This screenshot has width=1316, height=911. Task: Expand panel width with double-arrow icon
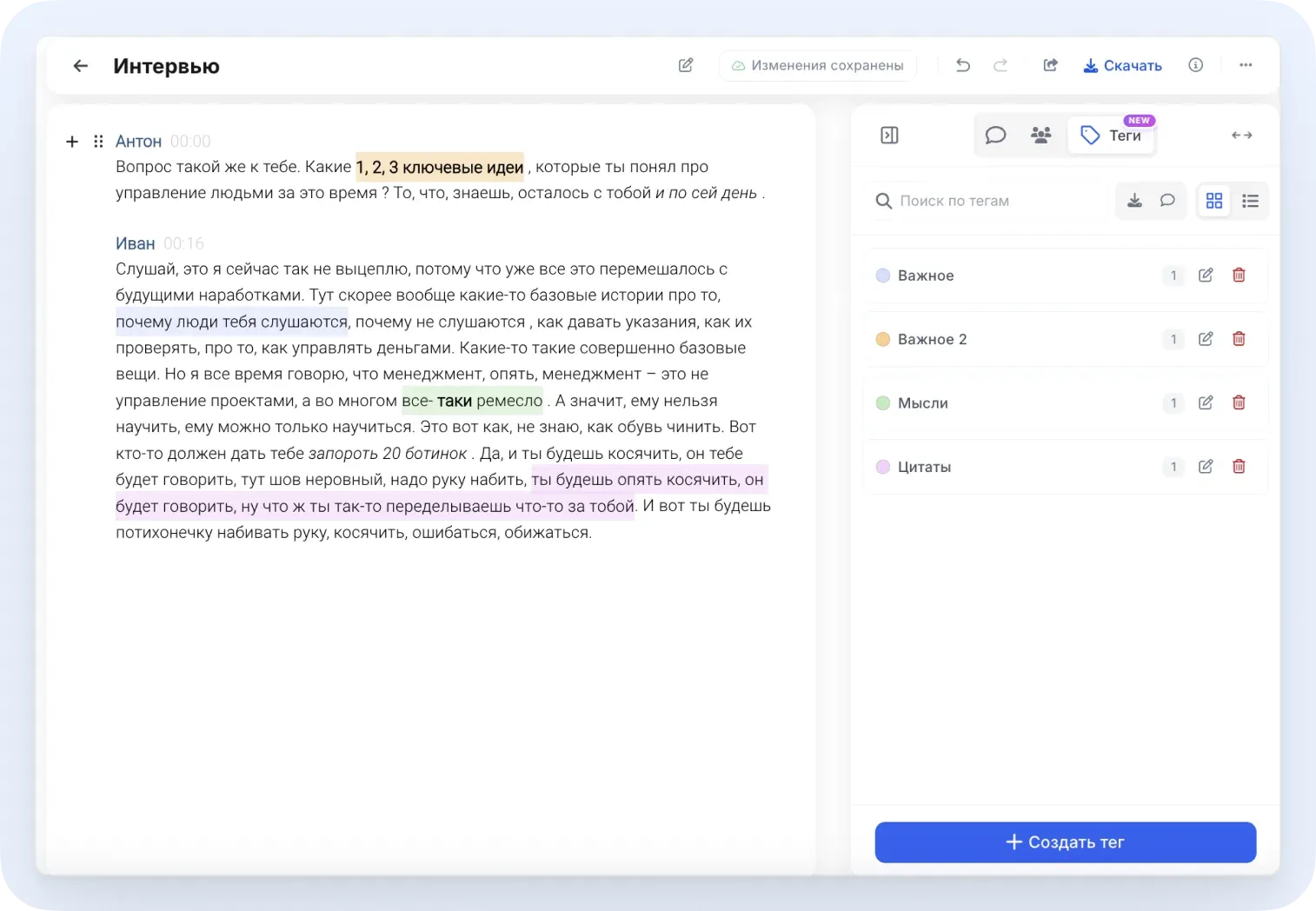click(x=1242, y=135)
